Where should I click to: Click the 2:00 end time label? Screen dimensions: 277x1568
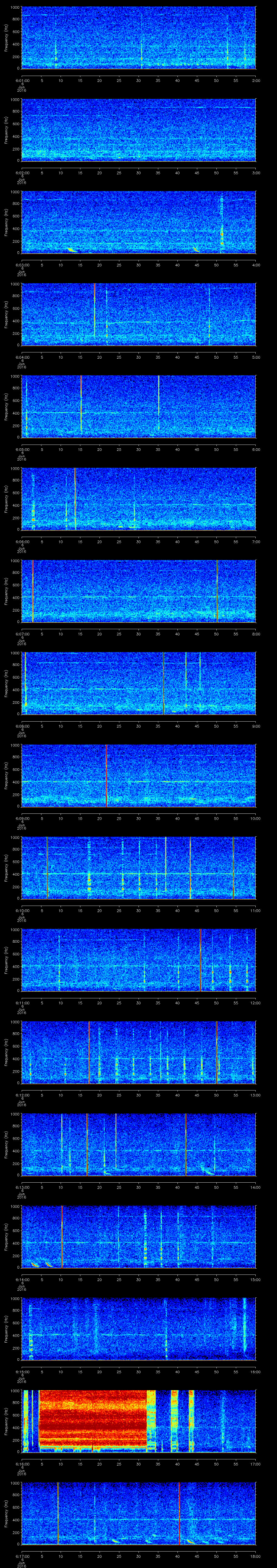(x=256, y=80)
